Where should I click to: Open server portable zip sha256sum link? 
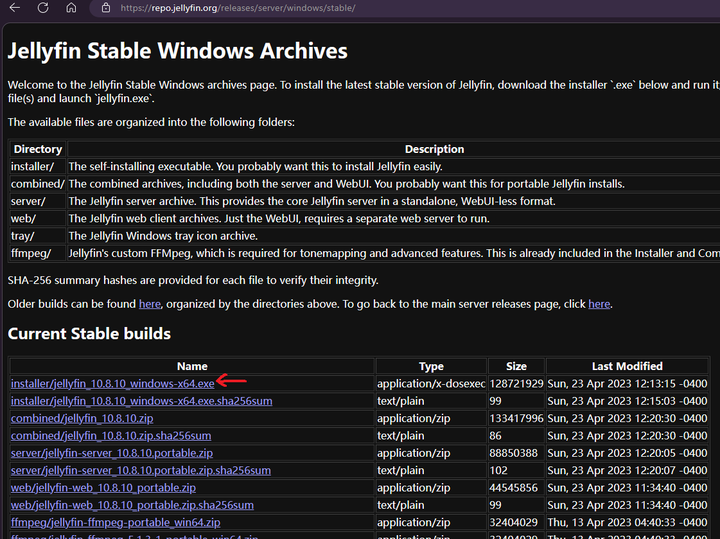141,471
